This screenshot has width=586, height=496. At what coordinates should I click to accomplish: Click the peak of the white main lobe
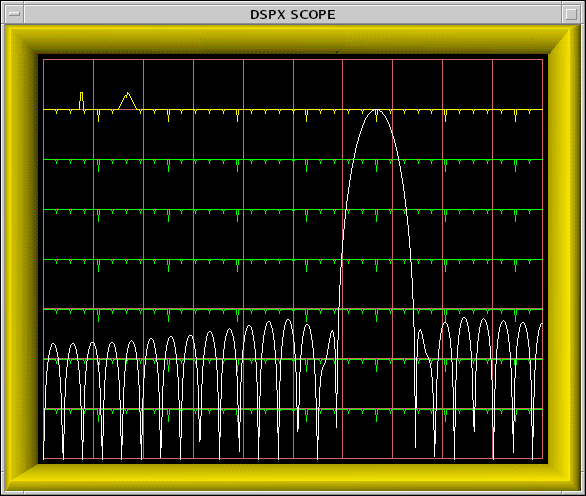tap(376, 110)
